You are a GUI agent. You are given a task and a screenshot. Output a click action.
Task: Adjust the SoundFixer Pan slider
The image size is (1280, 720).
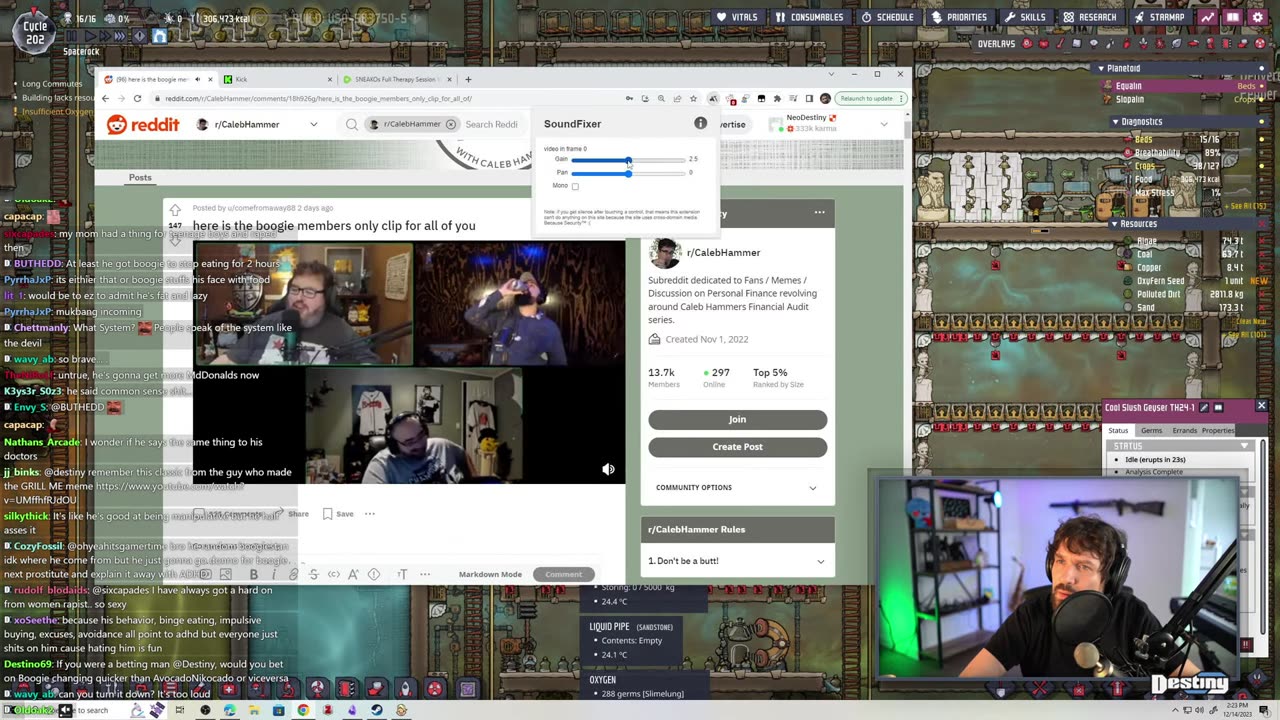coord(628,173)
